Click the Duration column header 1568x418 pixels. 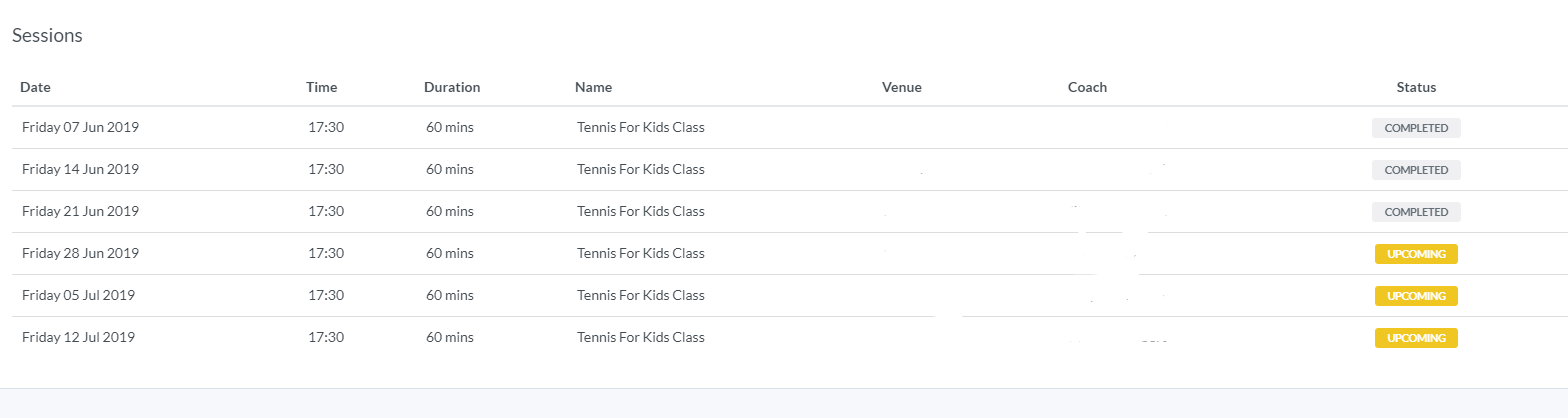[x=452, y=87]
